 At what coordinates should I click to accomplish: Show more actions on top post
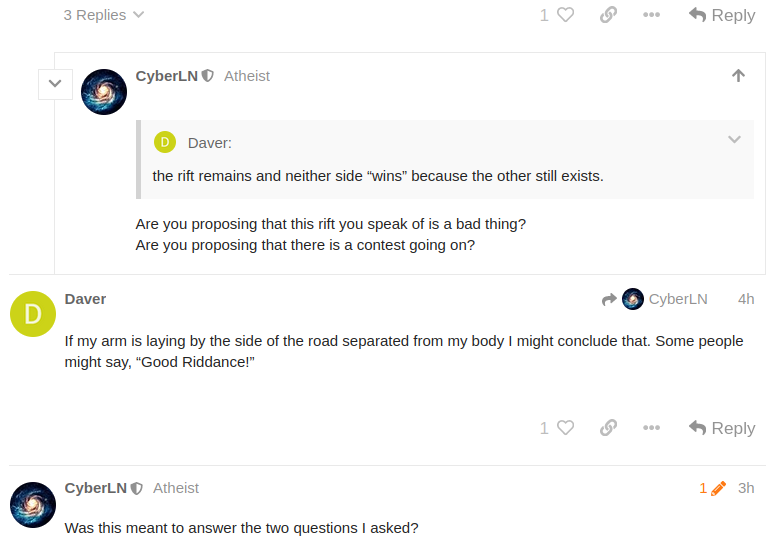(x=651, y=15)
